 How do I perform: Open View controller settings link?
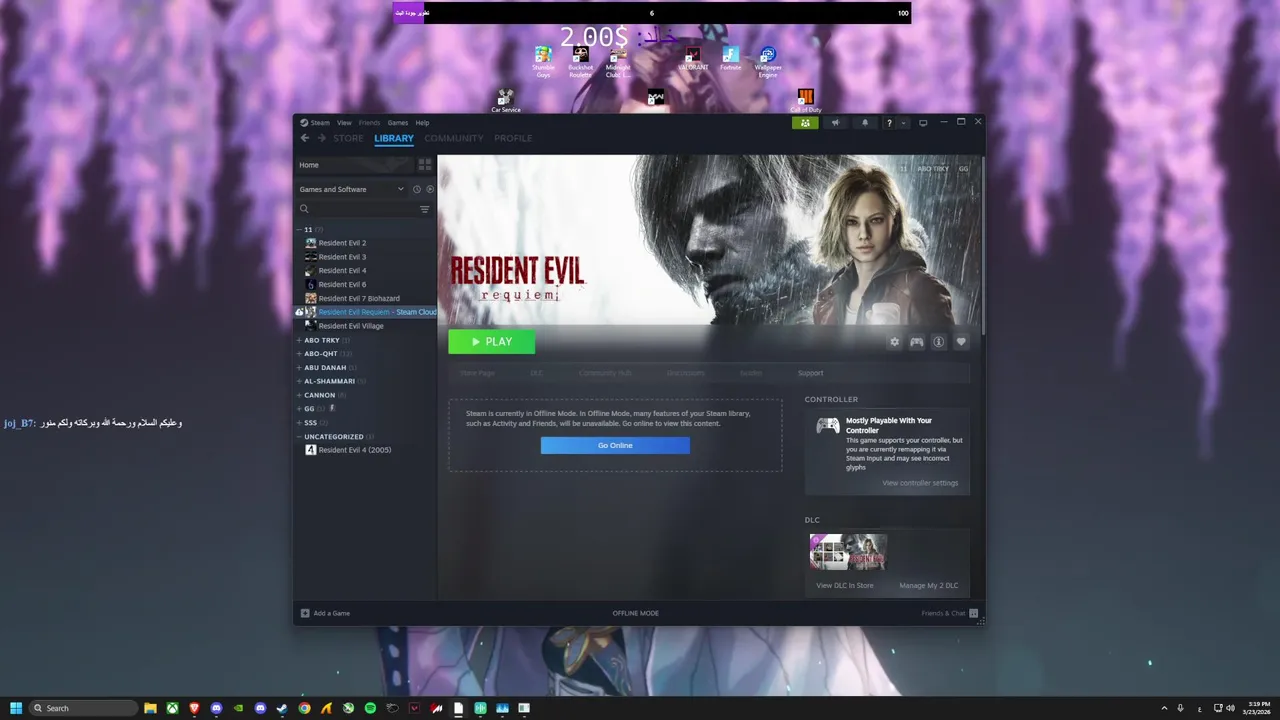click(x=920, y=483)
